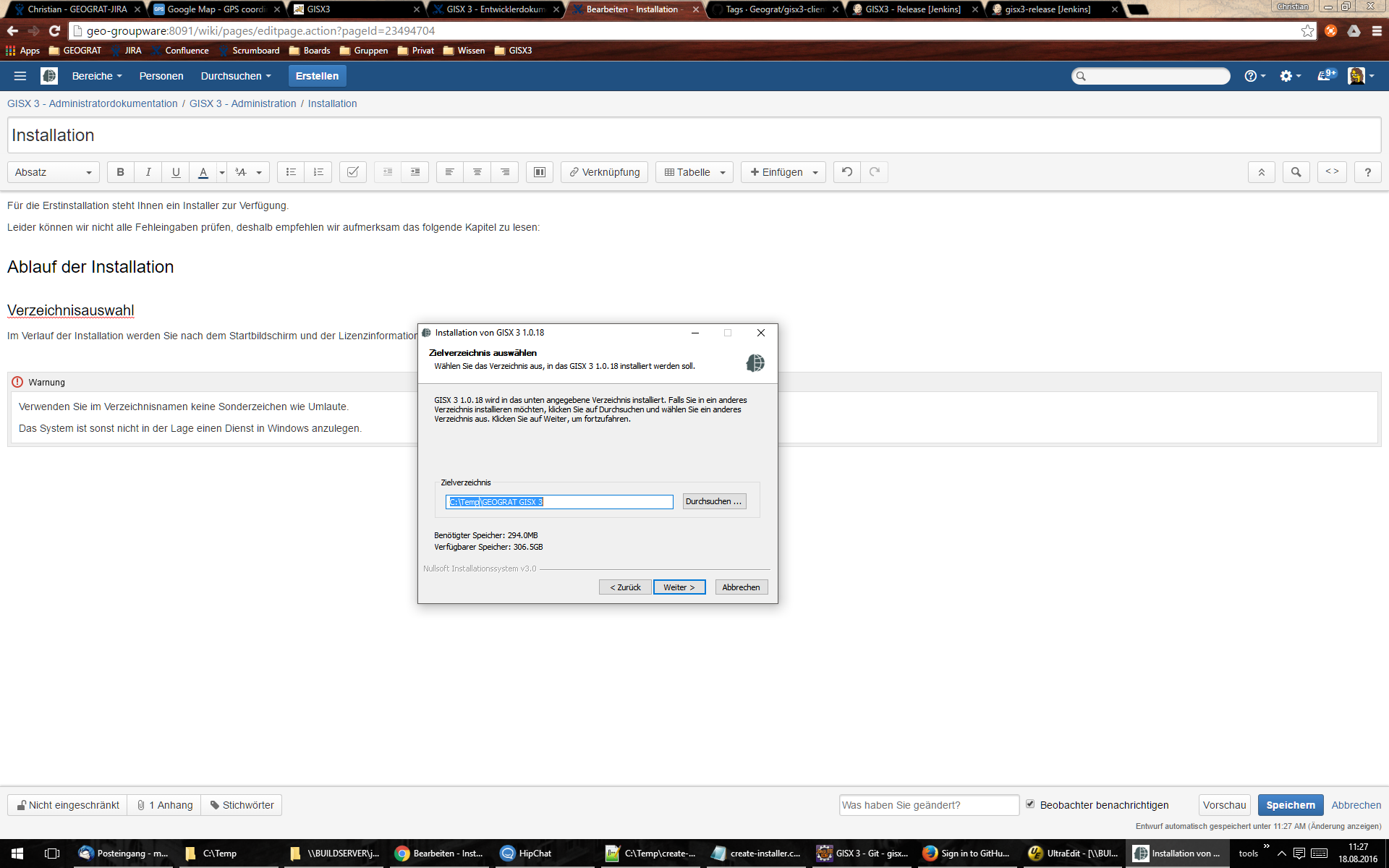Open Windows Start menu
The image size is (1389, 868).
click(x=17, y=854)
